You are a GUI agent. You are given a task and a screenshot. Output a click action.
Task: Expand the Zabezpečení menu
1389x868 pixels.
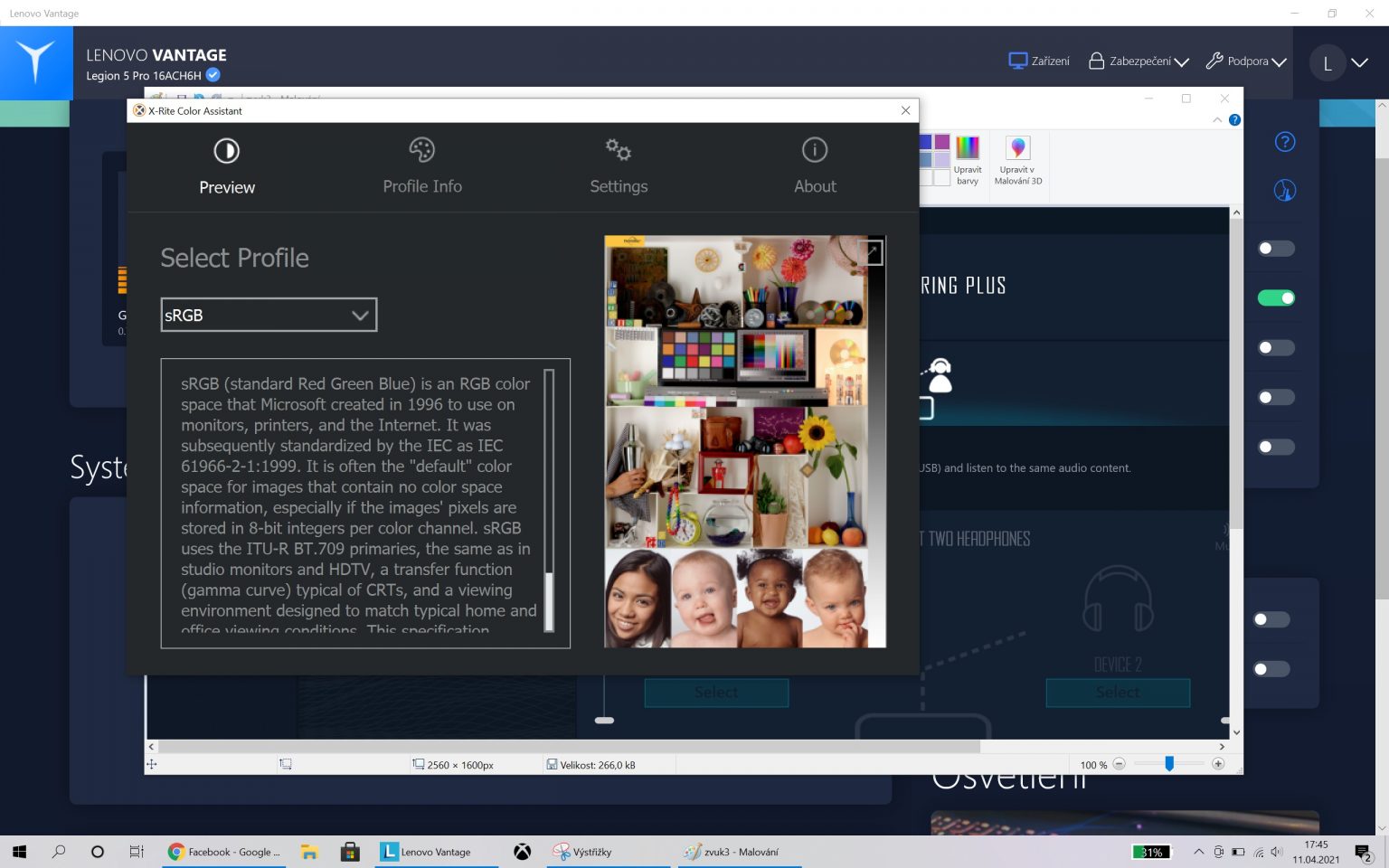click(x=1139, y=61)
